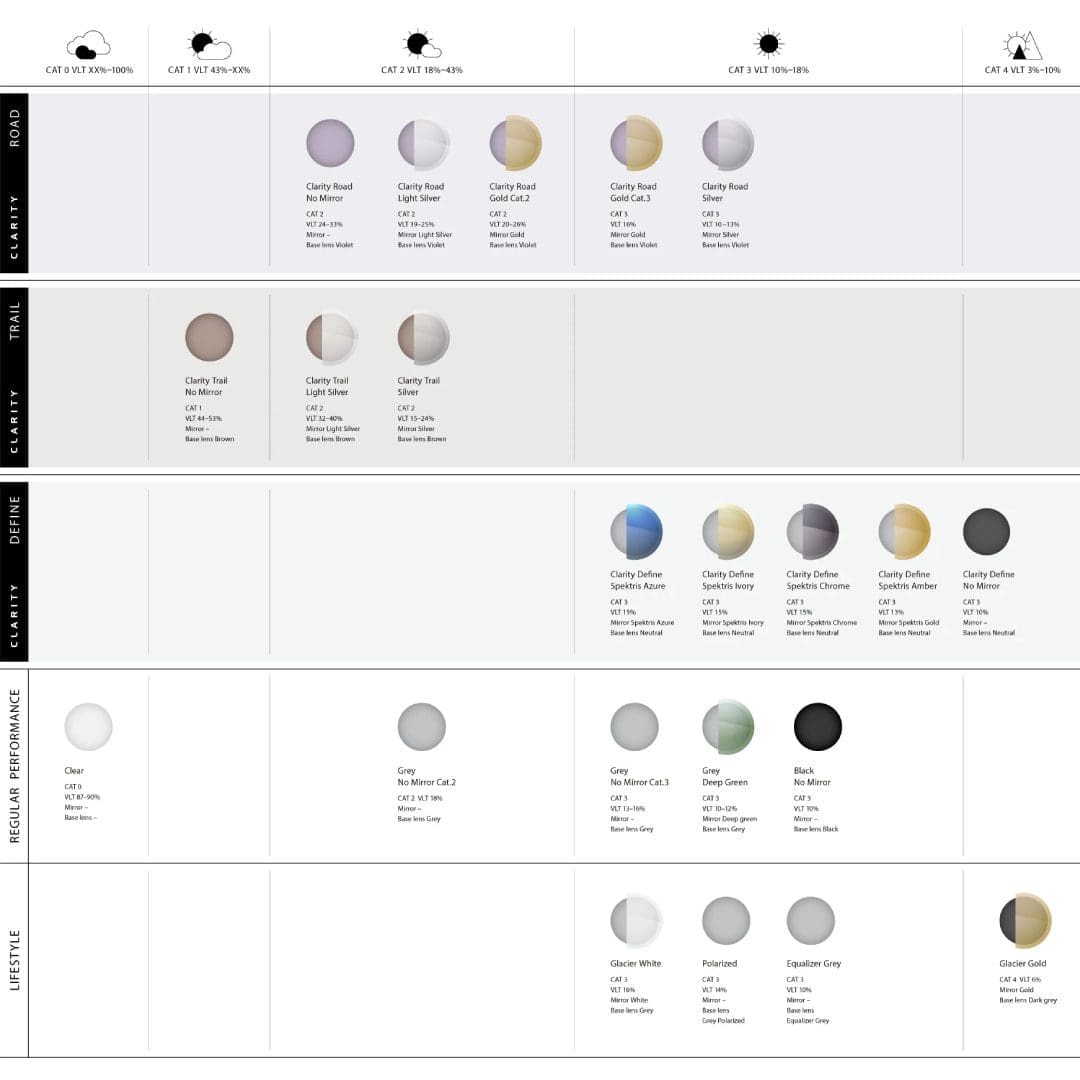Screen dimensions: 1080x1080
Task: Click the Clear CAT 0 lens swatch
Action: point(88,726)
